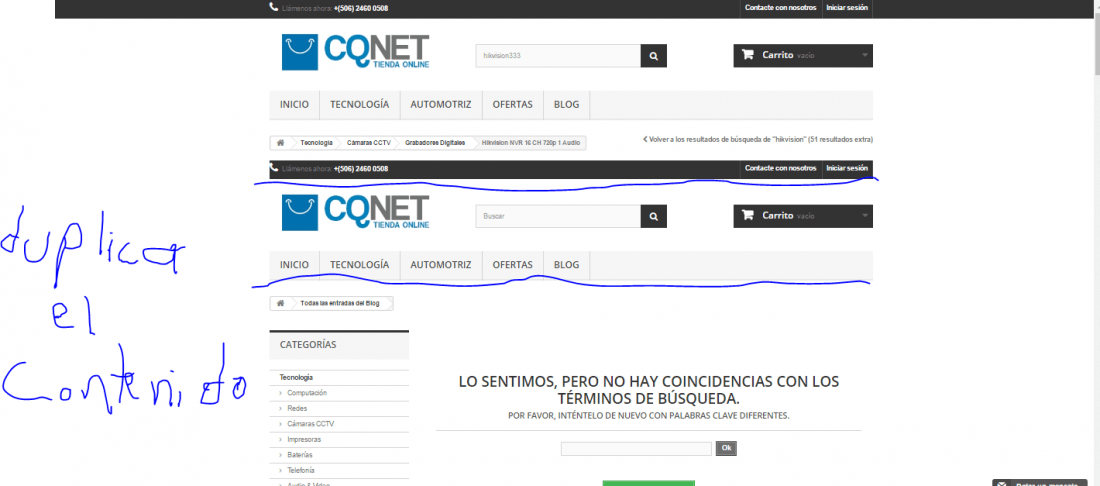Screen dimensions: 1100x486
Task: Click the green button below the retry field
Action: click(648, 483)
